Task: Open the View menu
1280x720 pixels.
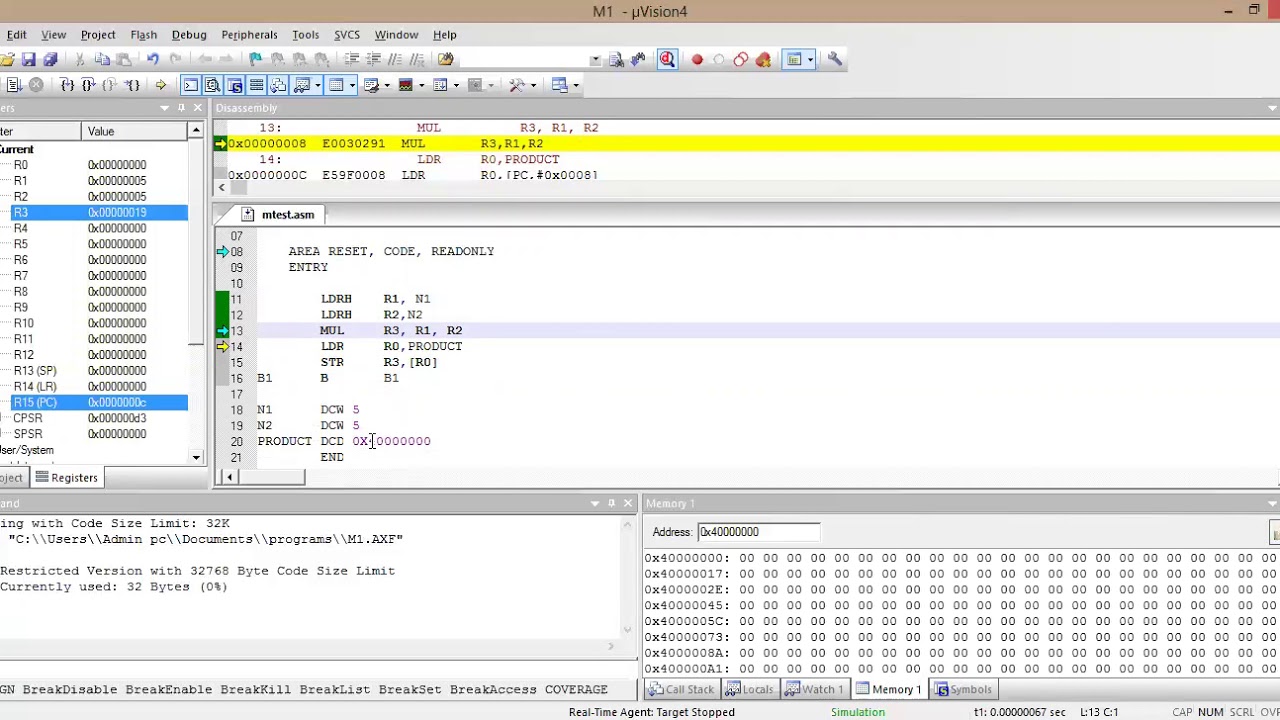Action: click(x=53, y=35)
